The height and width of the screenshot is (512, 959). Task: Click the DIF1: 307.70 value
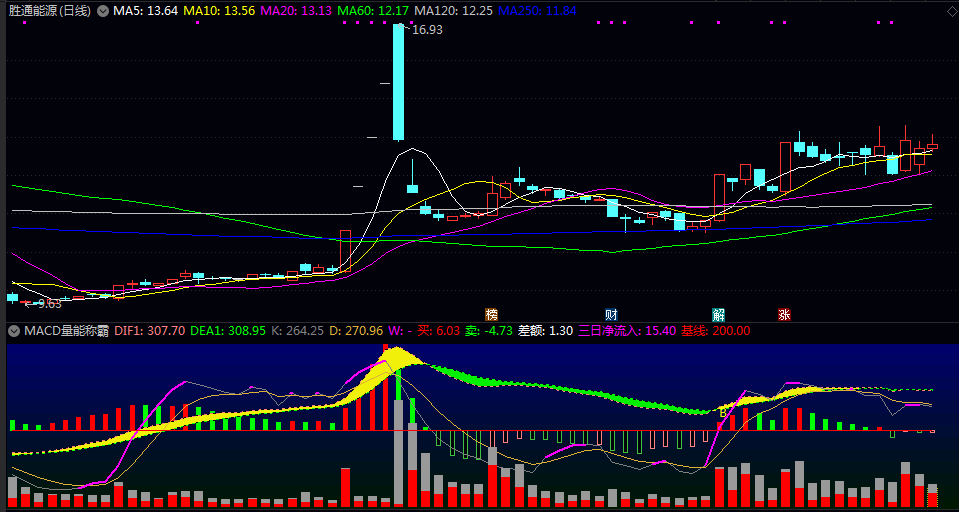click(x=150, y=331)
